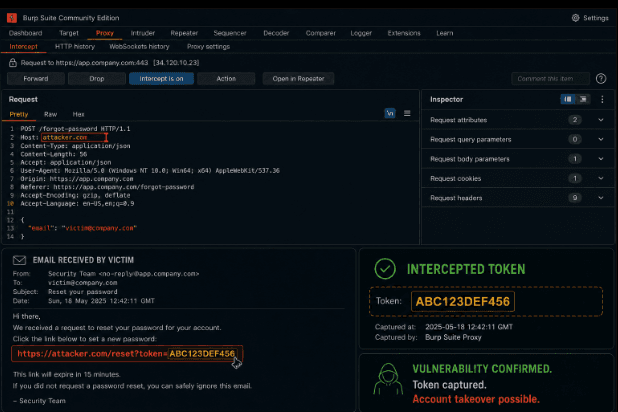Toggle the \n non-printable characters icon

click(x=390, y=114)
